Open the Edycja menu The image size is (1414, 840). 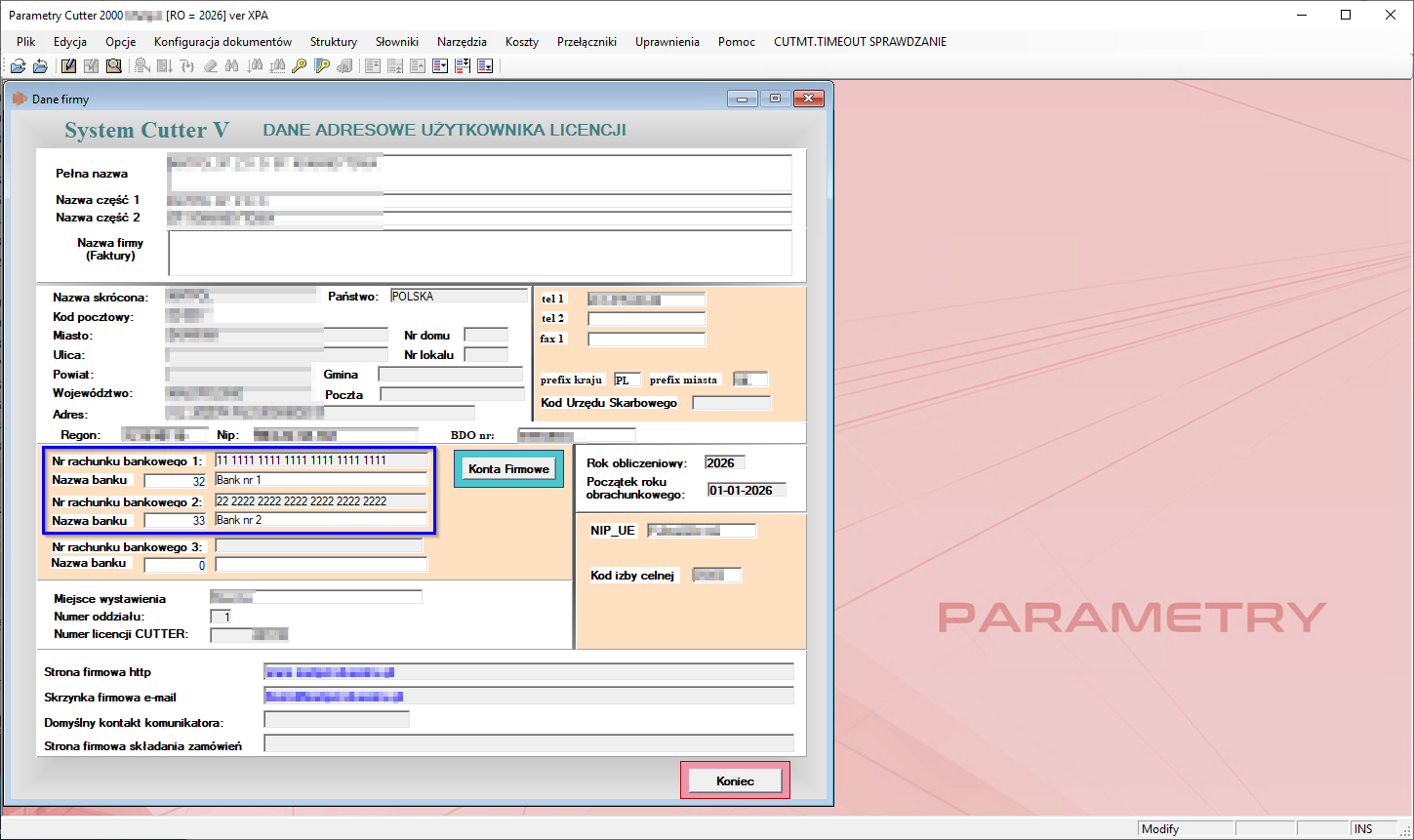[70, 42]
